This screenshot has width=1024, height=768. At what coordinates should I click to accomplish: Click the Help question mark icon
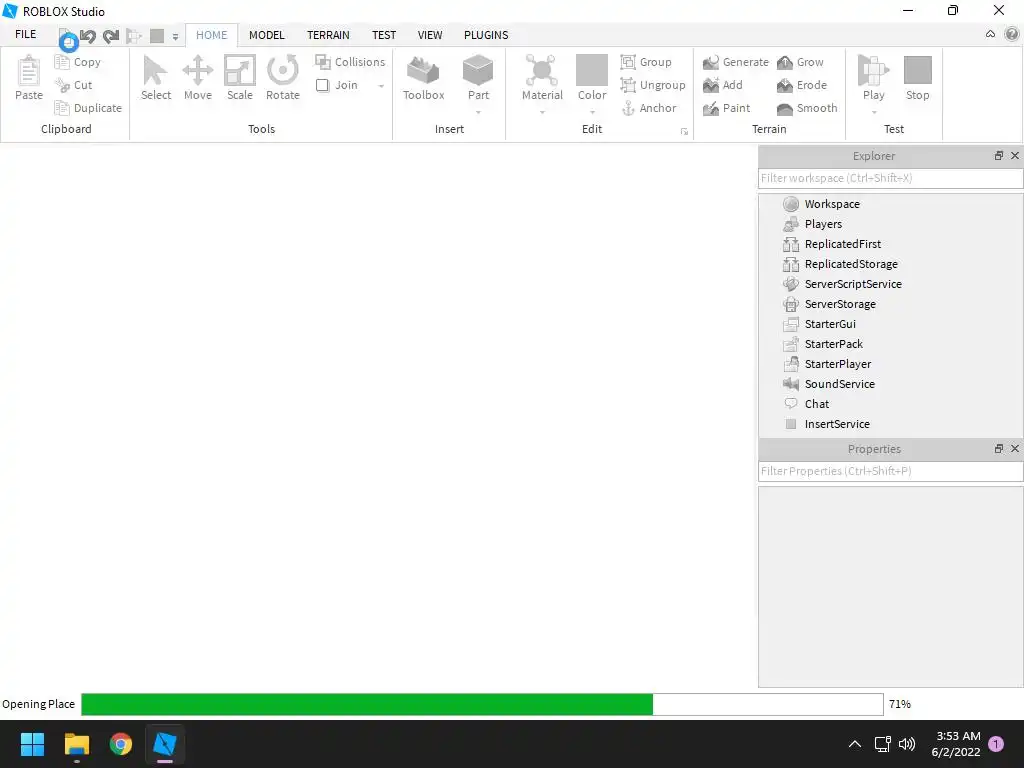click(x=1012, y=34)
